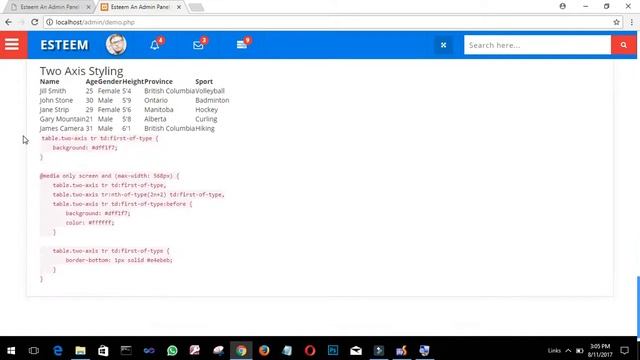Image resolution: width=640 pixels, height=360 pixels.
Task: Select the 'Jane Strip' table cell
Action: pyautogui.click(x=54, y=110)
